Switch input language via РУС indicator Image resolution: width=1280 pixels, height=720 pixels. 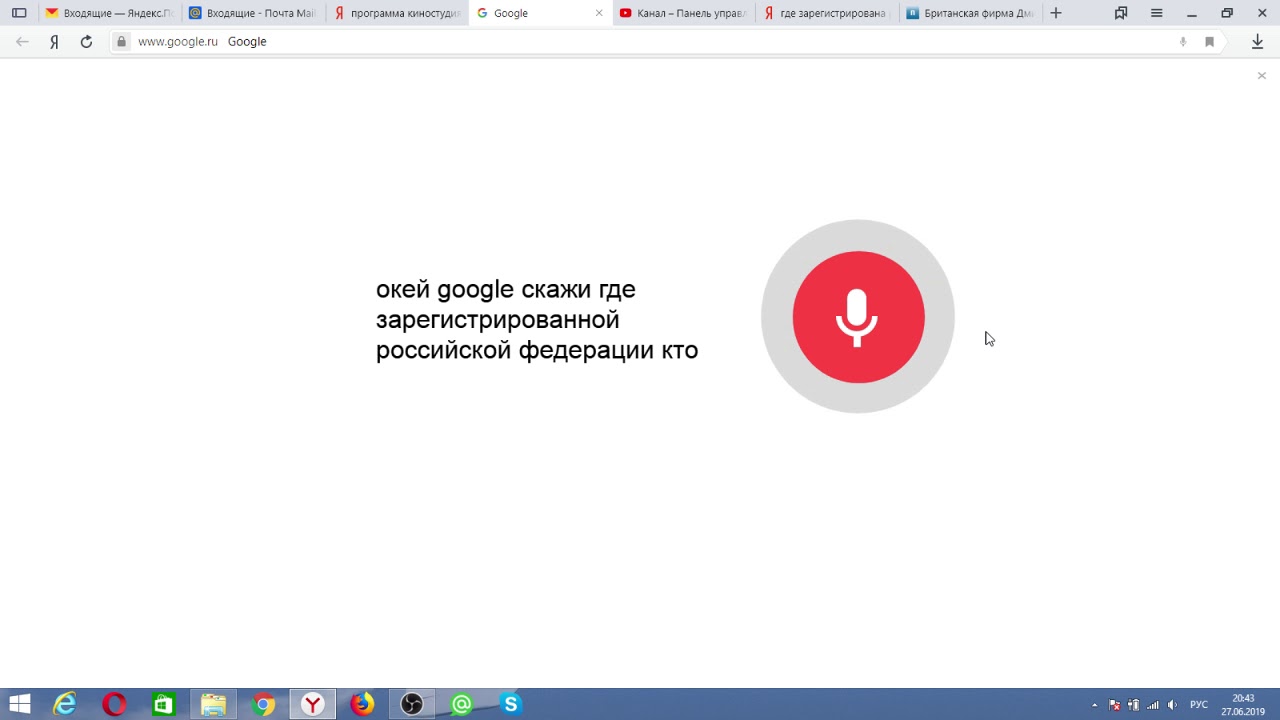[x=1199, y=705]
